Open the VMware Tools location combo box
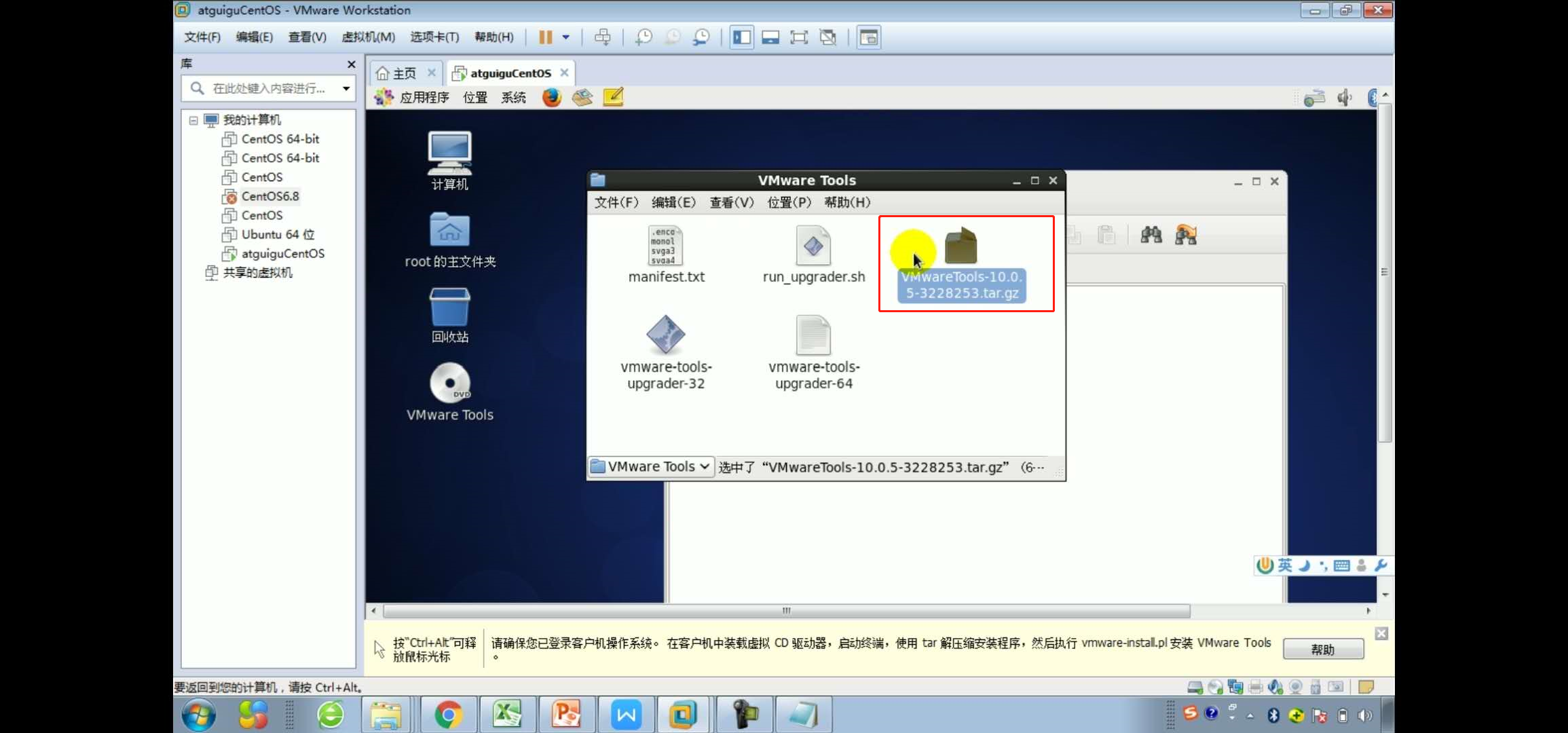The height and width of the screenshot is (733, 1568). (x=650, y=466)
